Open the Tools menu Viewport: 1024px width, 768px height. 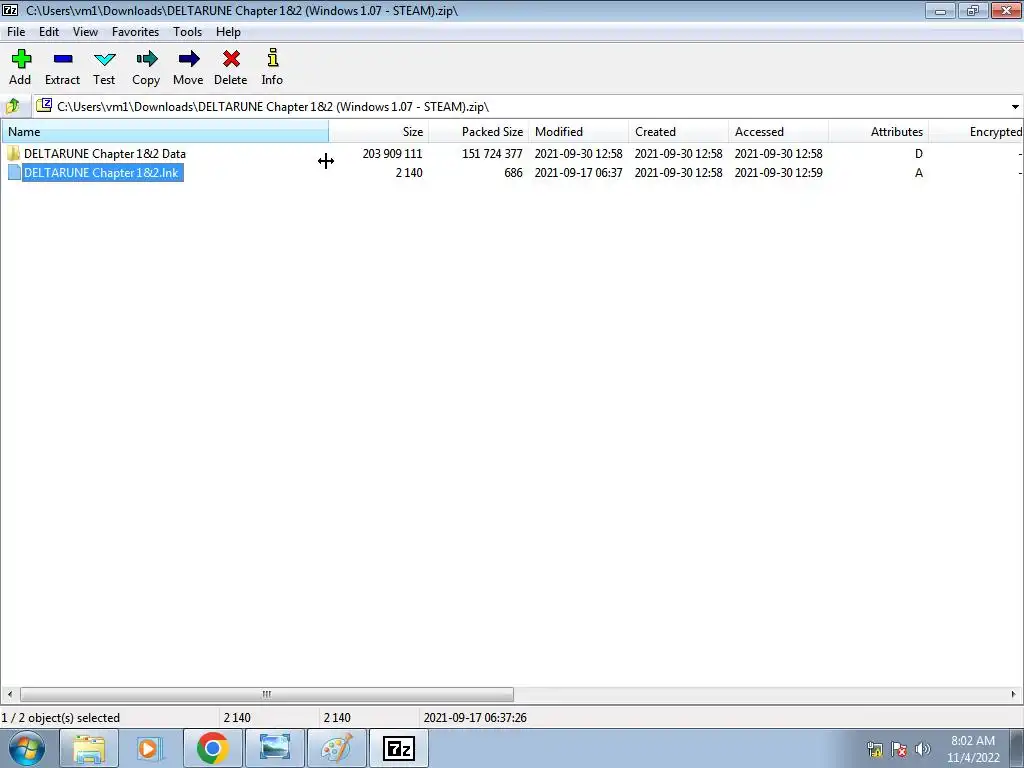click(187, 31)
